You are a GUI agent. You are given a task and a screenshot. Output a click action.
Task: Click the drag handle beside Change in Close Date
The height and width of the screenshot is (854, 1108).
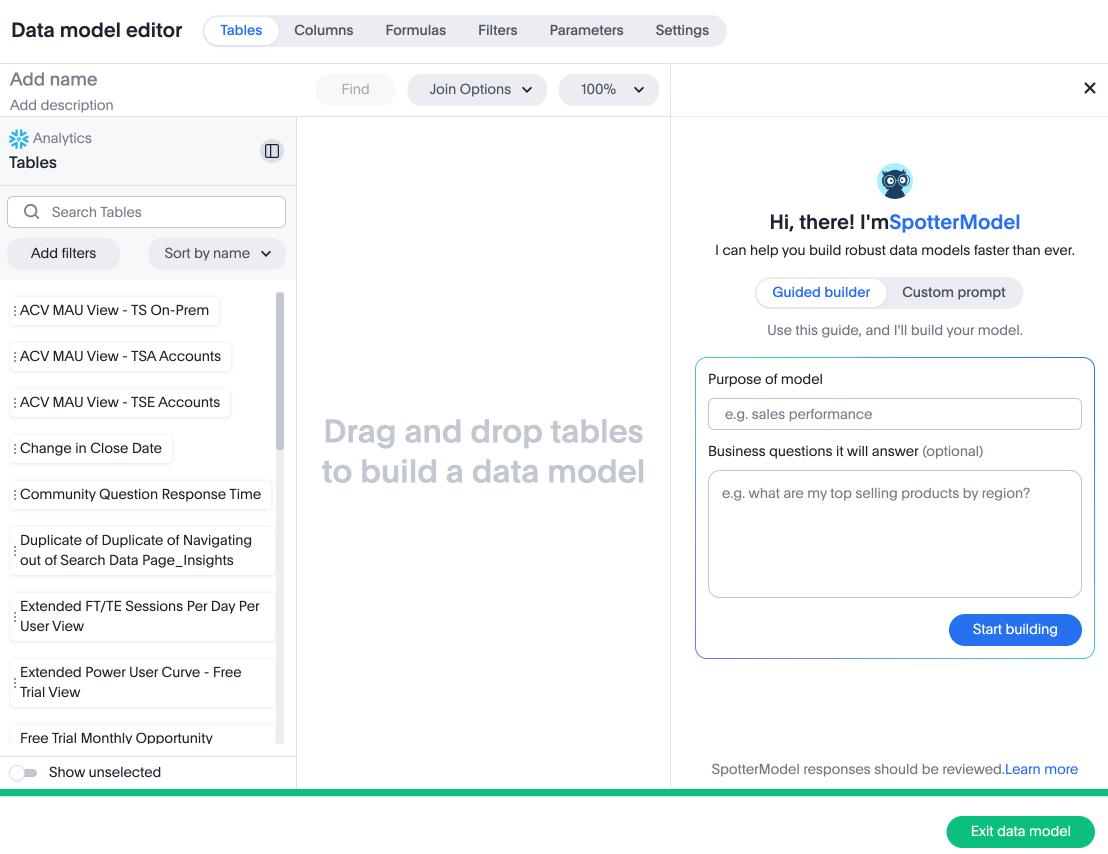[12, 448]
